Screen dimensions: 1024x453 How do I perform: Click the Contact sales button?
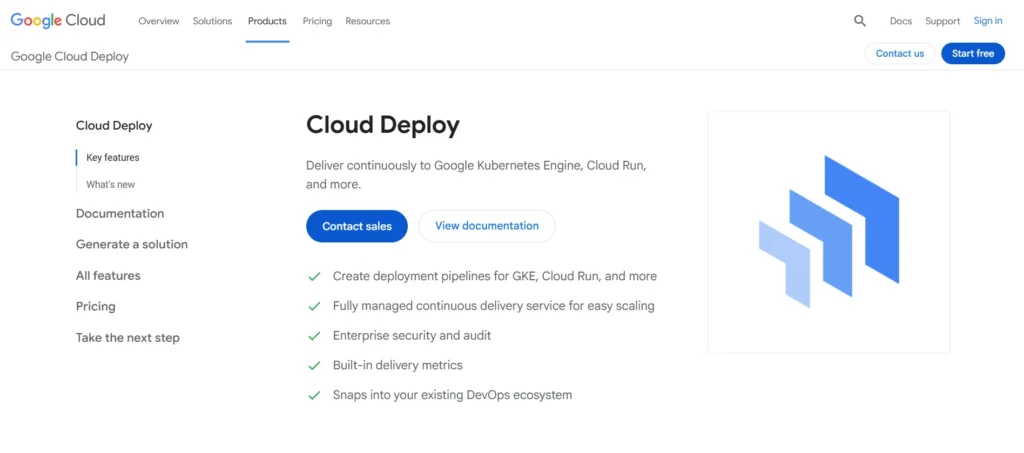[357, 226]
